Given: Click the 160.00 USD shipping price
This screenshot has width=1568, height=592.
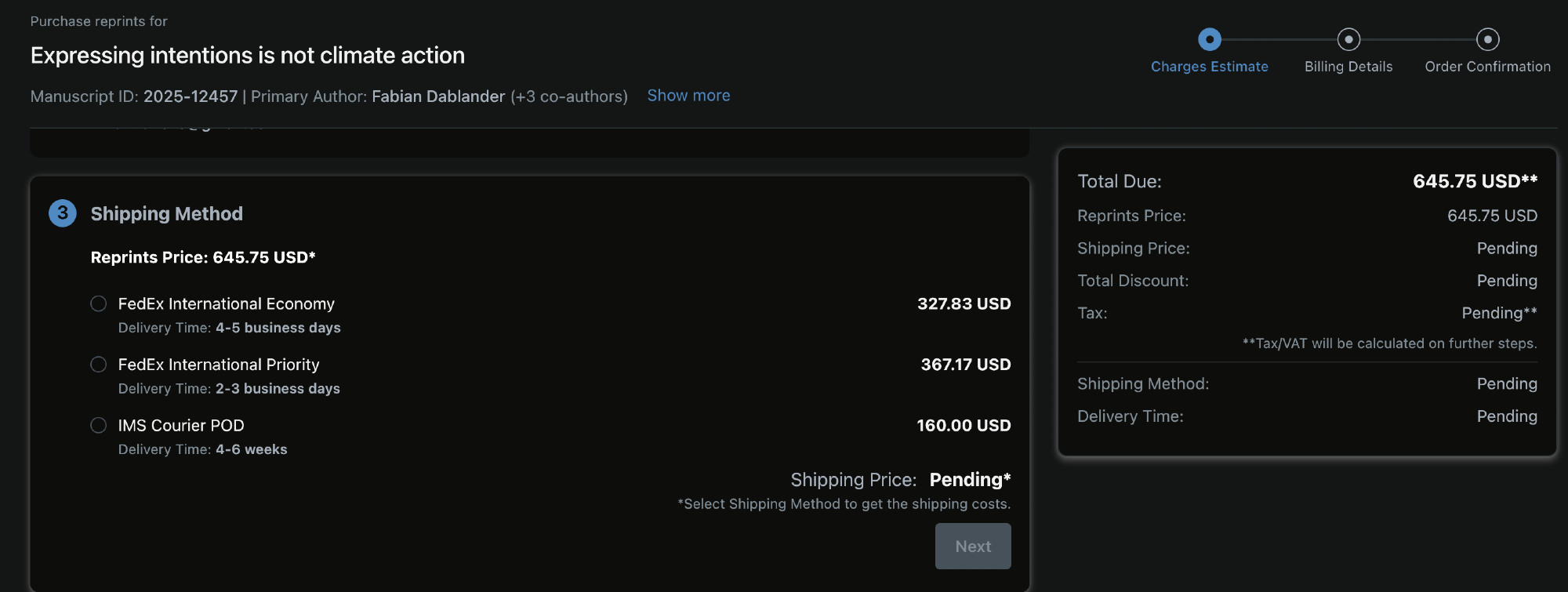Looking at the screenshot, I should 964,425.
